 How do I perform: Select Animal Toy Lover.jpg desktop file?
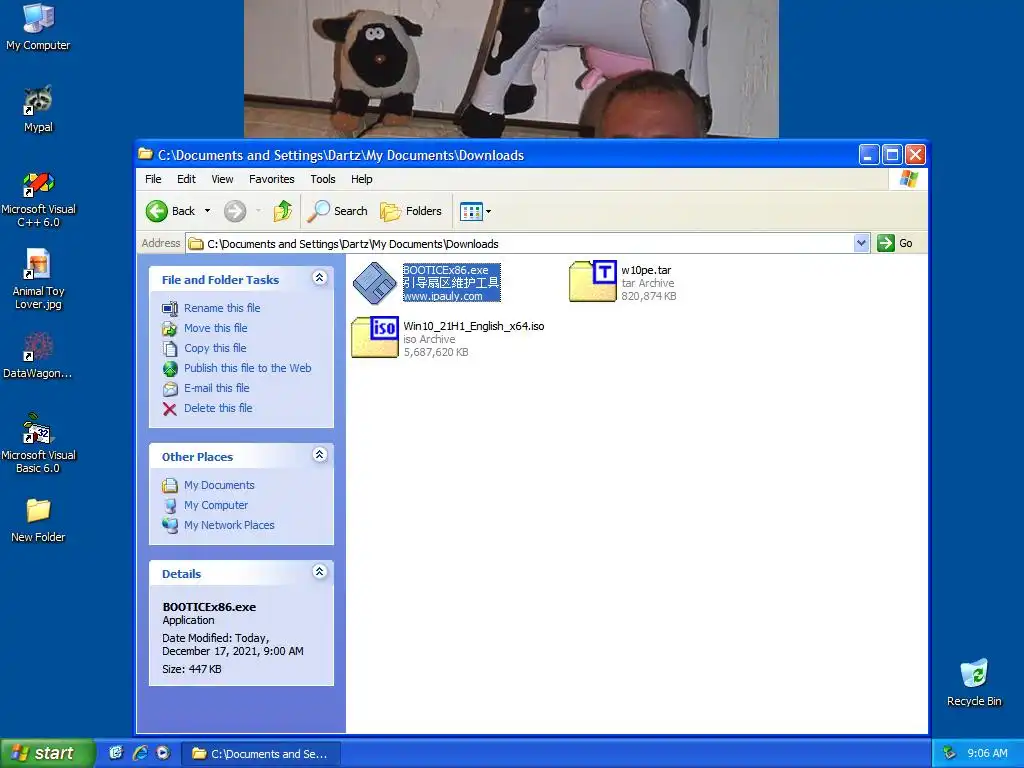pyautogui.click(x=38, y=279)
